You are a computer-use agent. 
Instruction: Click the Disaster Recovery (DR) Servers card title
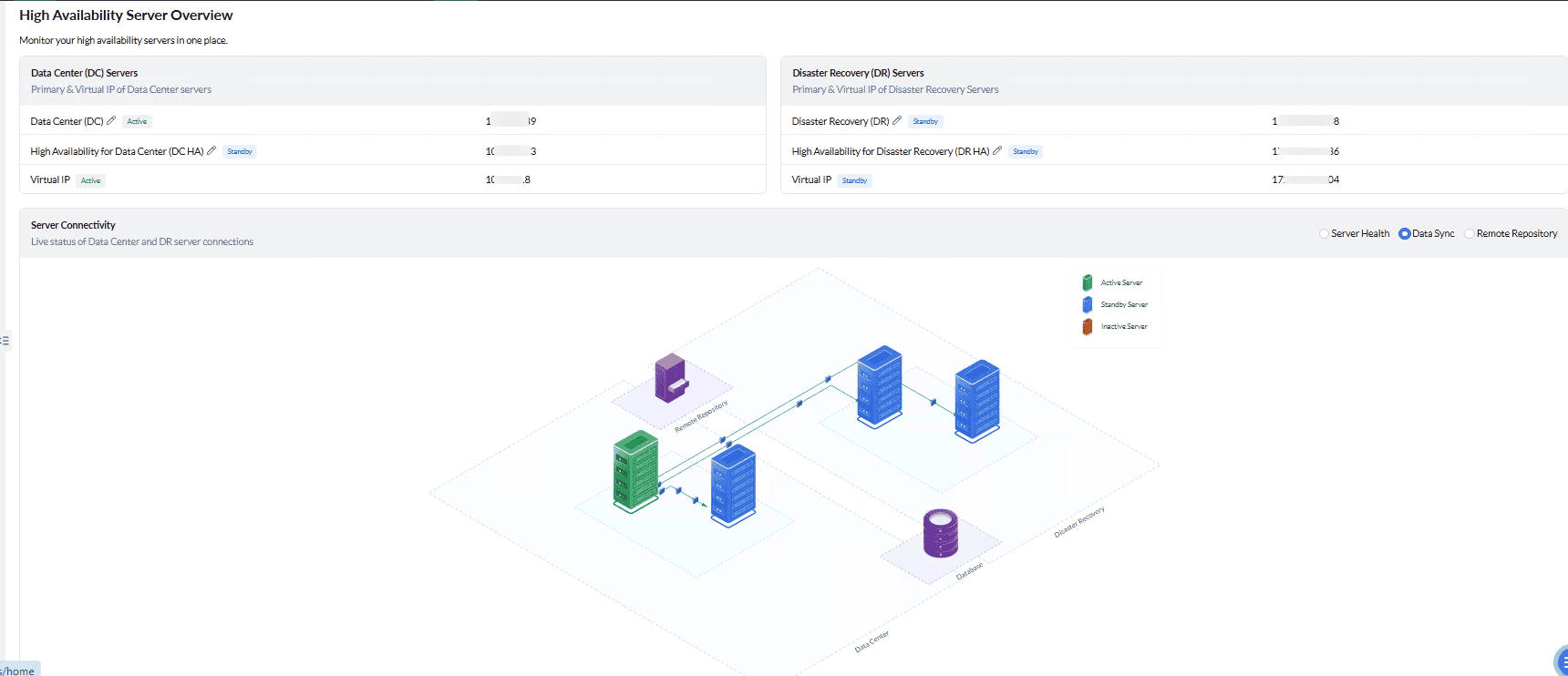858,73
